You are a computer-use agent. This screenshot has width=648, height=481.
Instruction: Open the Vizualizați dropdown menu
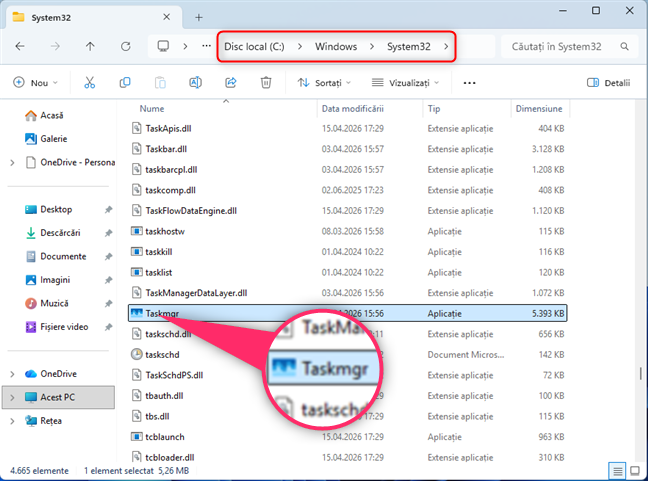(x=405, y=83)
